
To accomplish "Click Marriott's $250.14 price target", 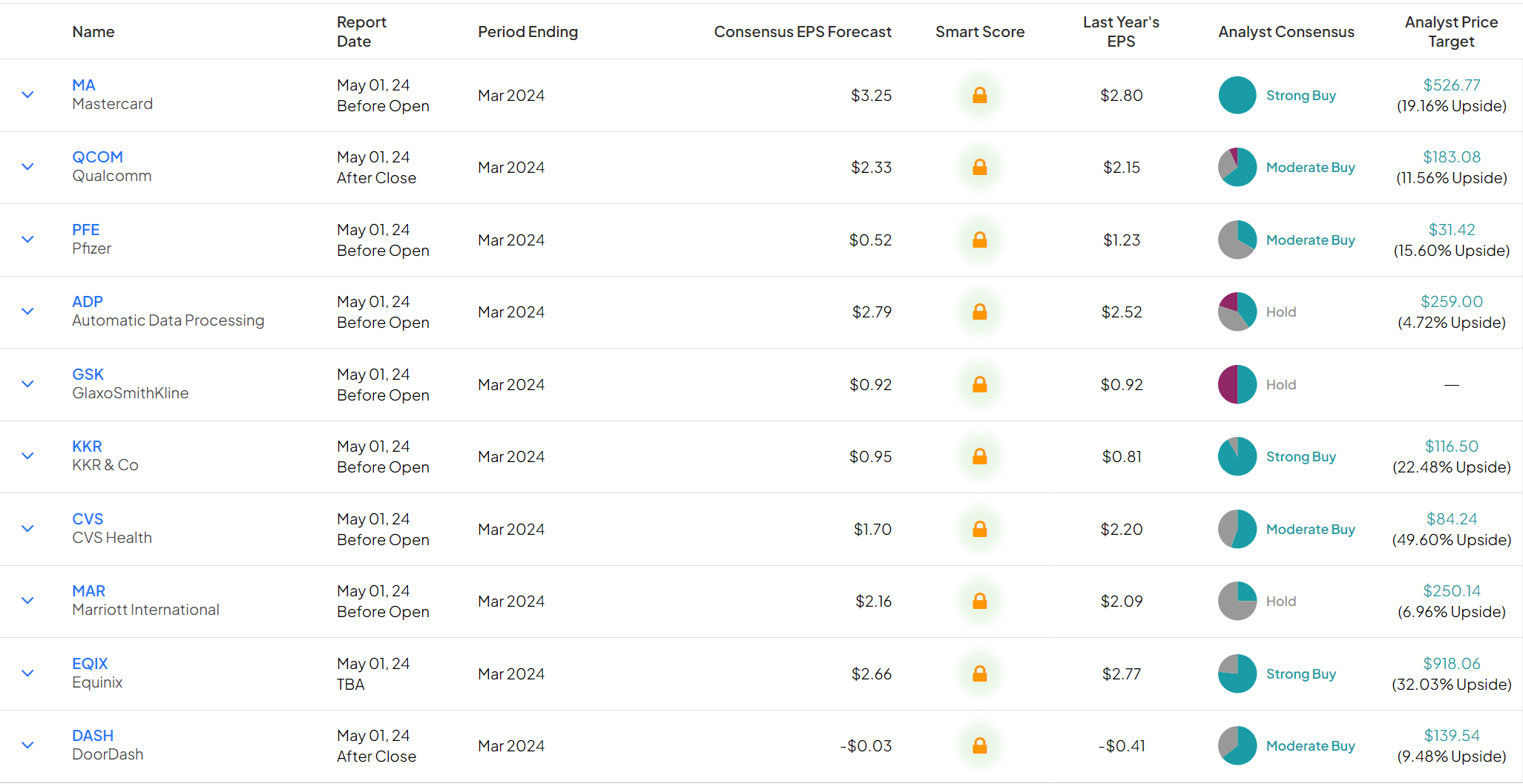I will [x=1452, y=591].
